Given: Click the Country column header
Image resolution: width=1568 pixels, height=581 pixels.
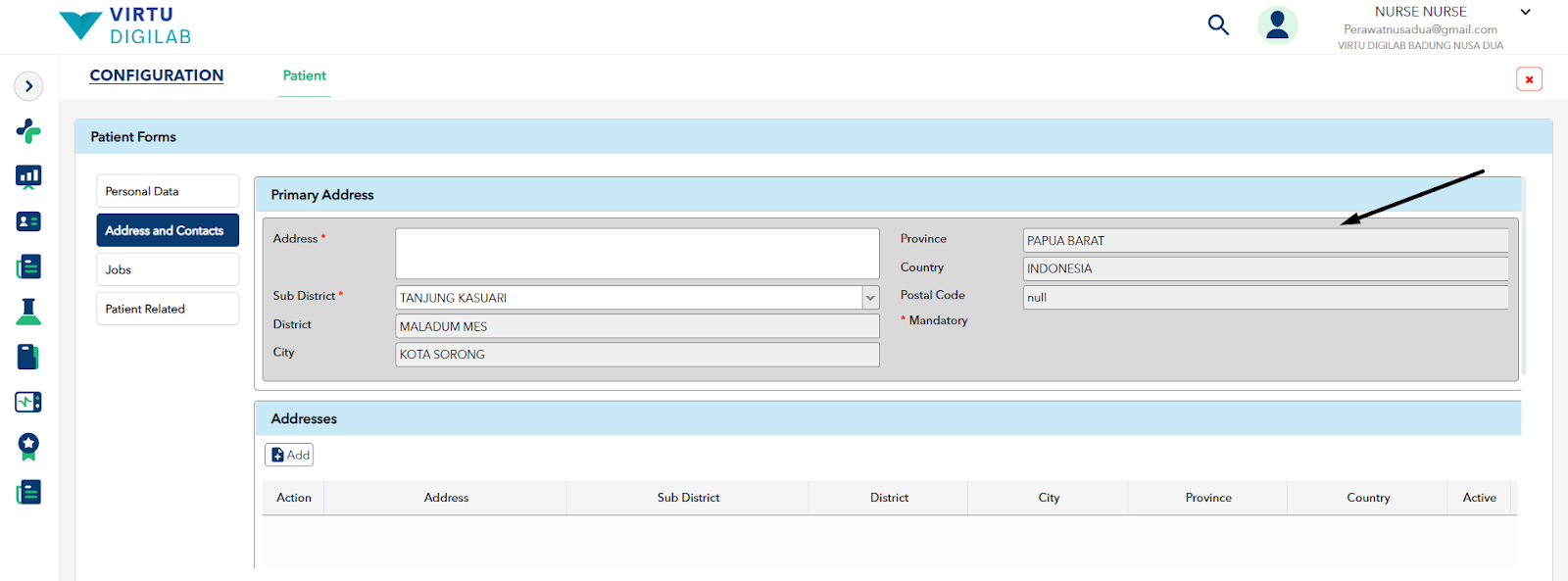Looking at the screenshot, I should coord(1368,498).
